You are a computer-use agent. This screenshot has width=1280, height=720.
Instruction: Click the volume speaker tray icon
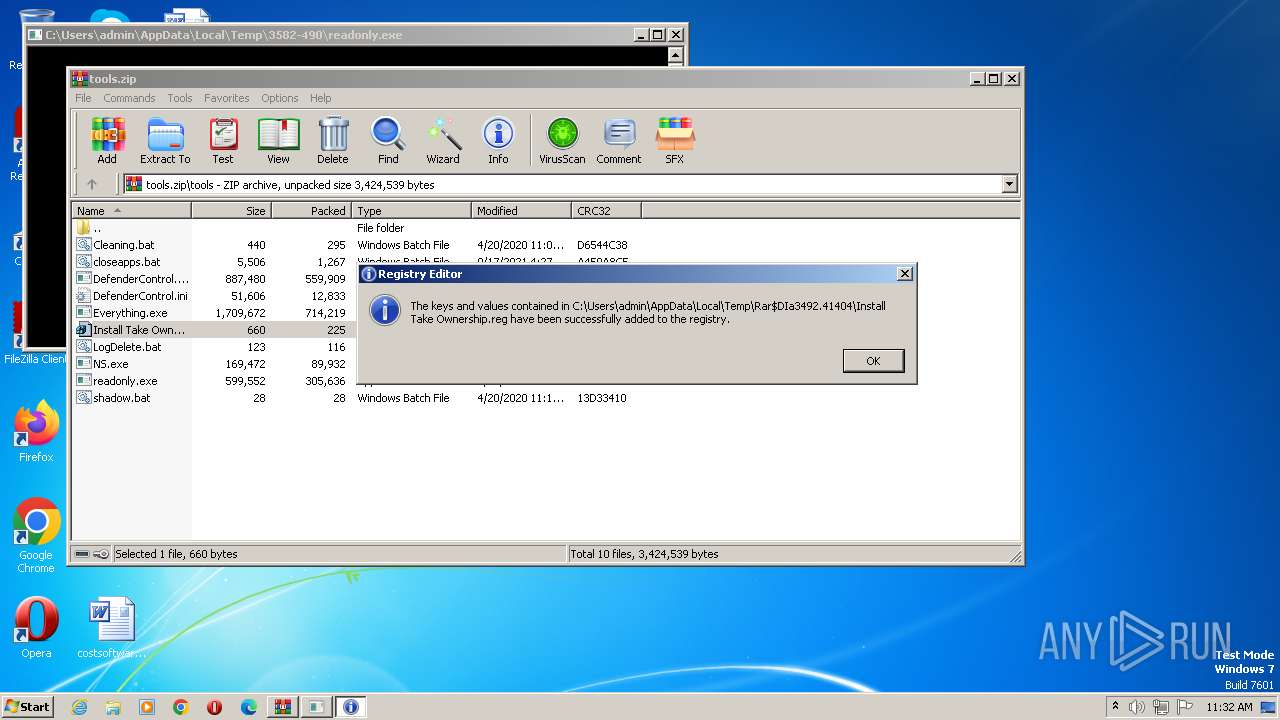(1137, 707)
